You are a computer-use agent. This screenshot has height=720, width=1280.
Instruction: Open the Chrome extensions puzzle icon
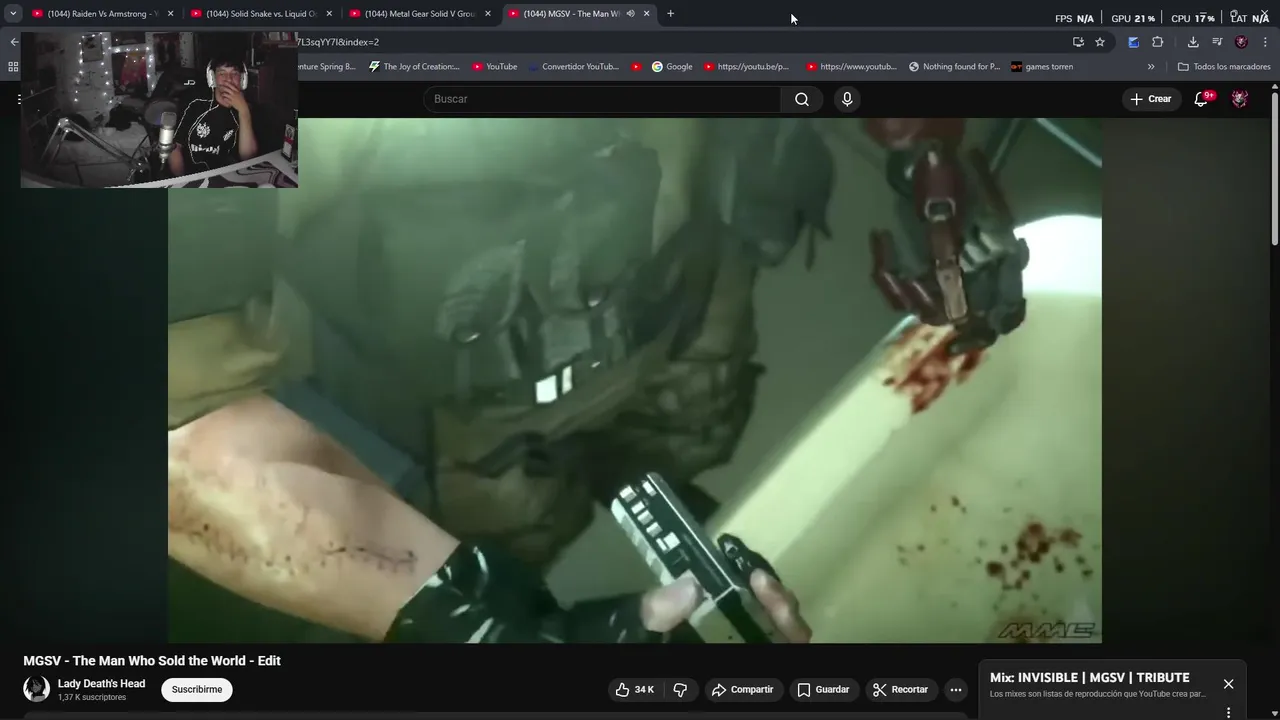[x=1158, y=42]
